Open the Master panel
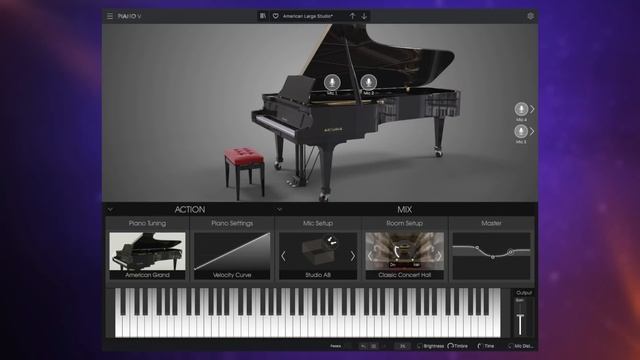This screenshot has width=640, height=360. click(491, 223)
